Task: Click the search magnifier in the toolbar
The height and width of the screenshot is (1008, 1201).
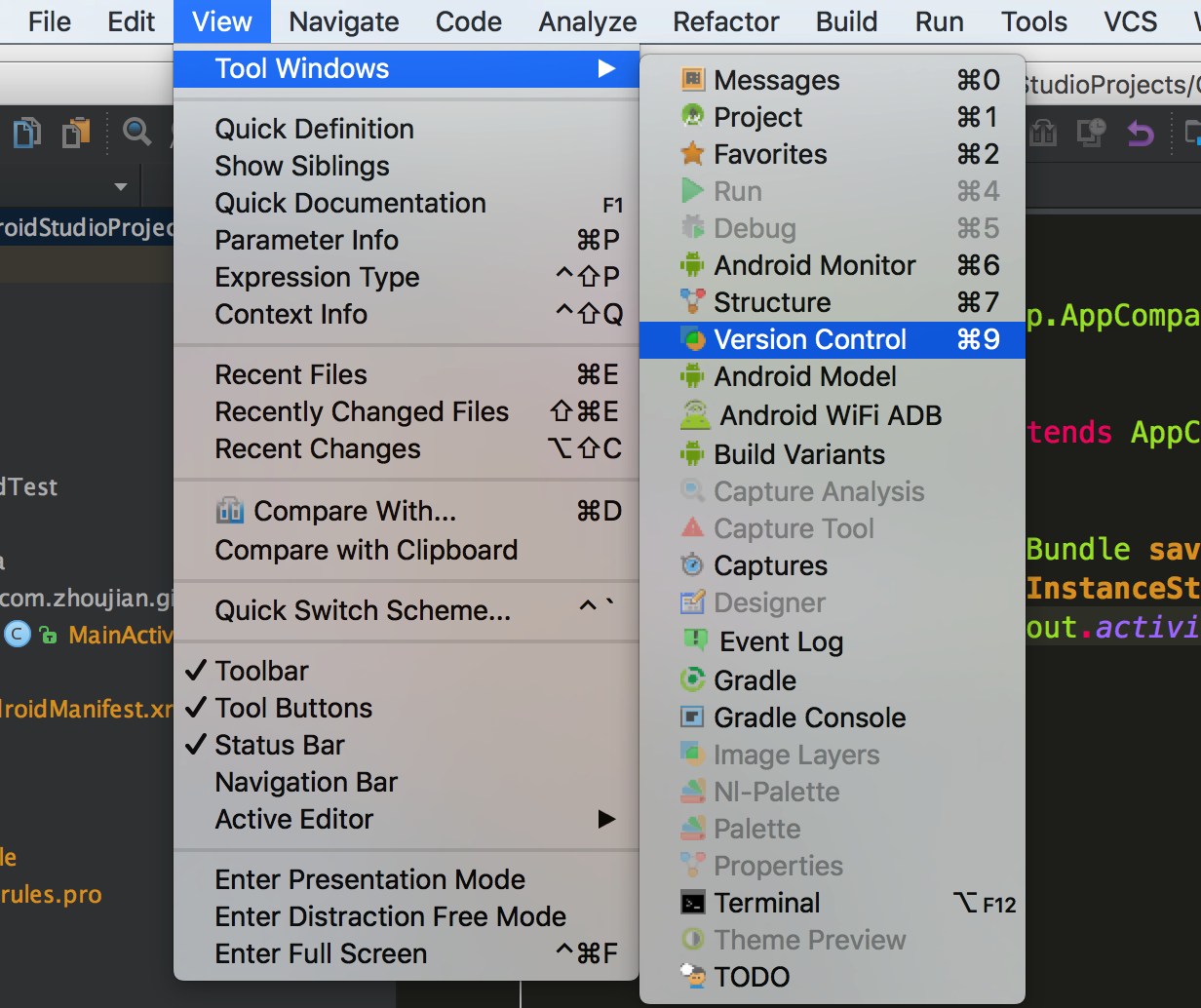Action: 136,132
